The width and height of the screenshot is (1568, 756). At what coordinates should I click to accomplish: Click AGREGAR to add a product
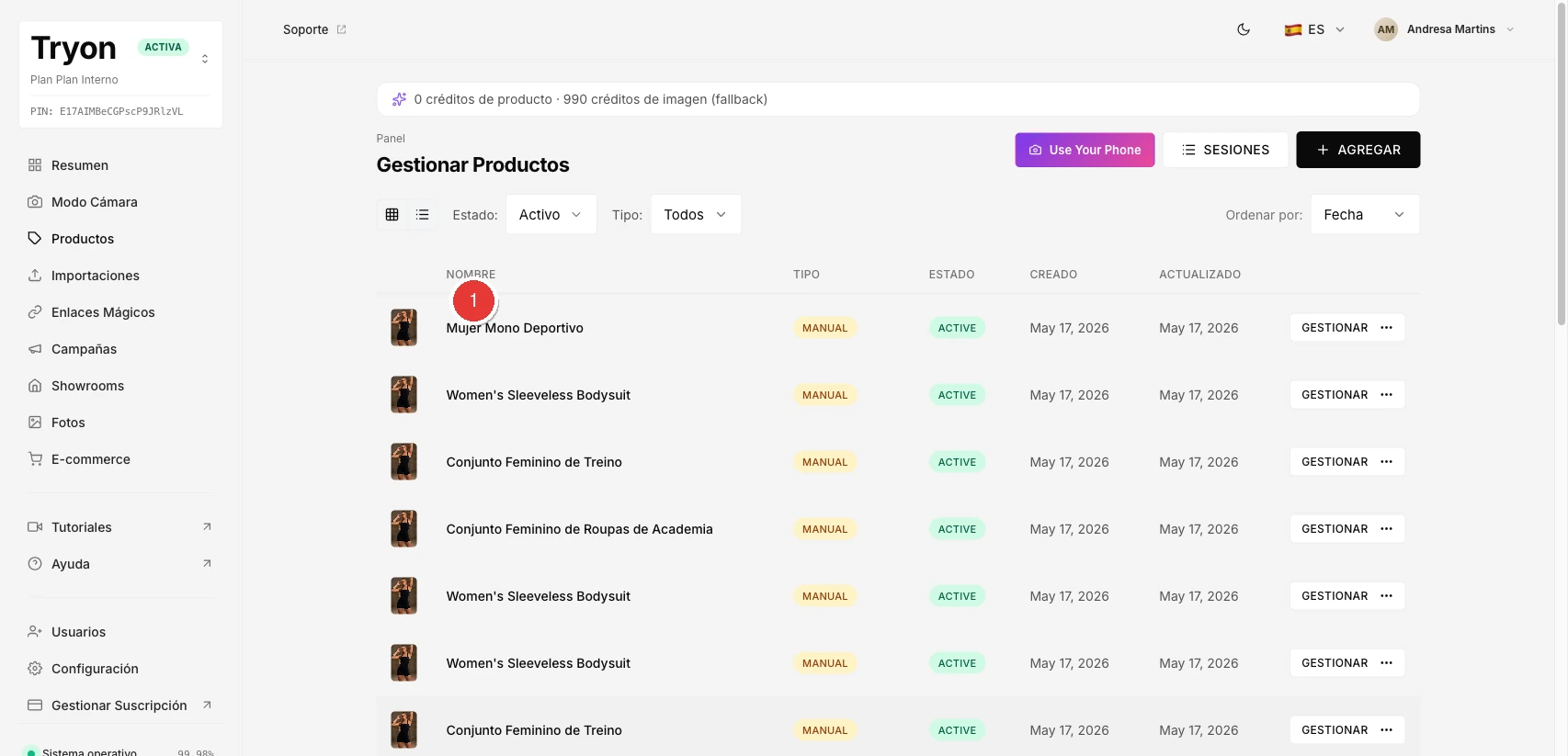1358,150
